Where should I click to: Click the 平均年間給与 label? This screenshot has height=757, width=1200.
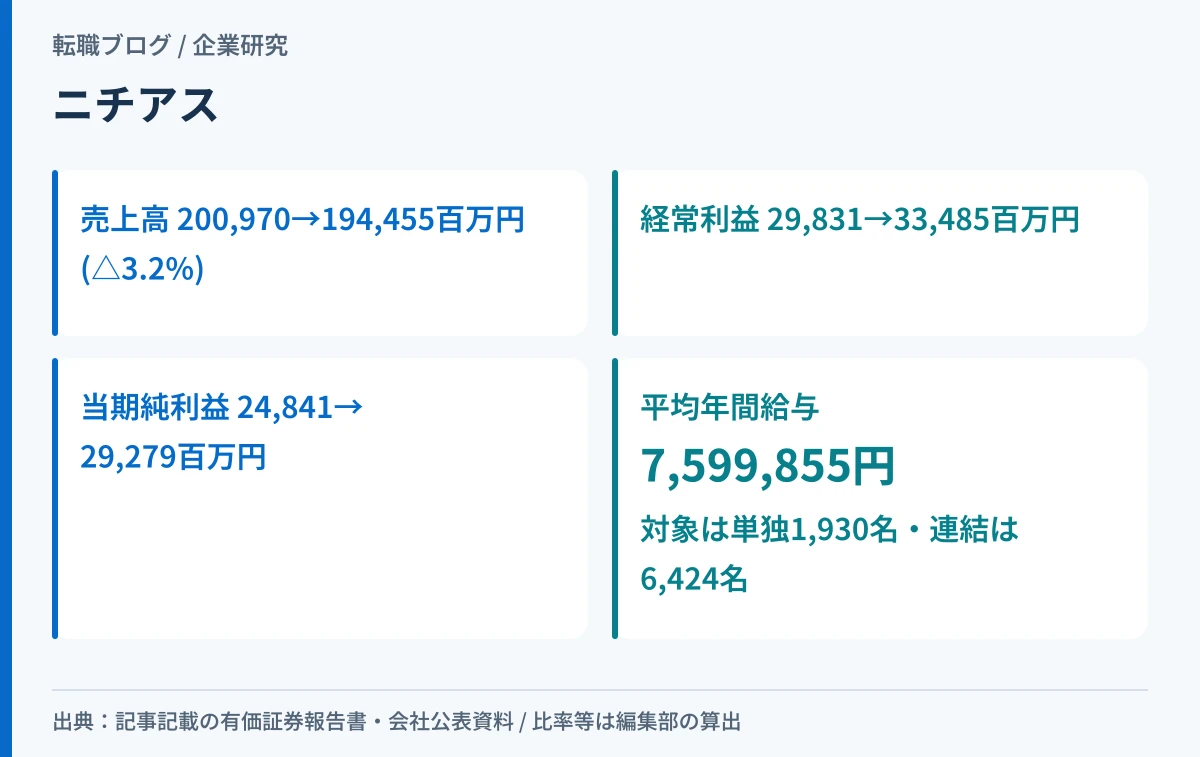coord(730,407)
